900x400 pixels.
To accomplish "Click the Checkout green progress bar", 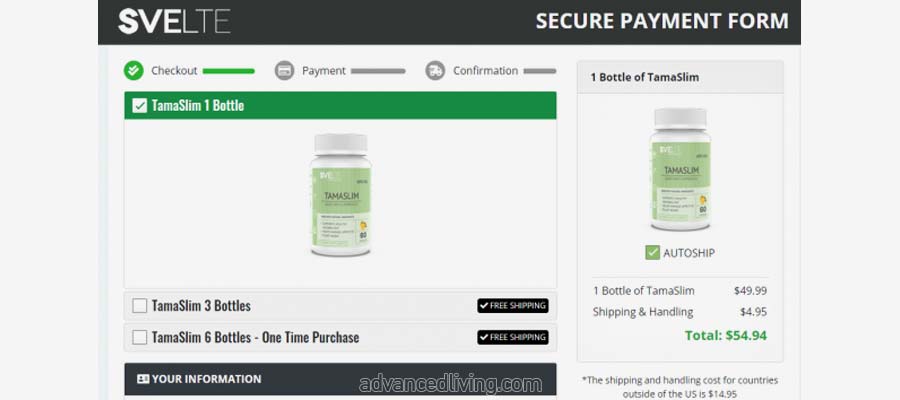I will click(228, 71).
